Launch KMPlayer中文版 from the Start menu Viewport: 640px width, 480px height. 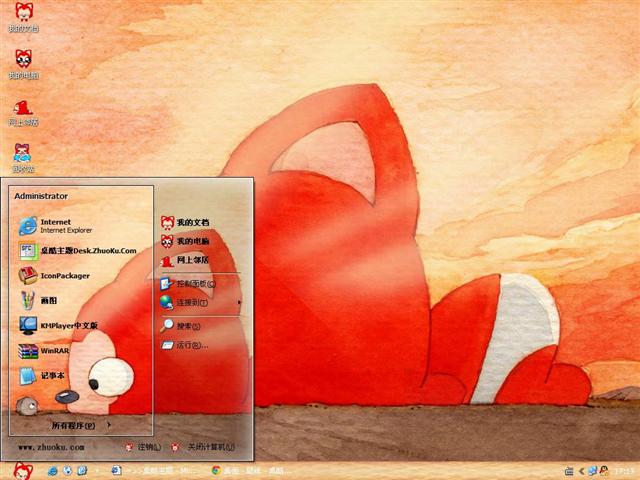pyautogui.click(x=68, y=325)
